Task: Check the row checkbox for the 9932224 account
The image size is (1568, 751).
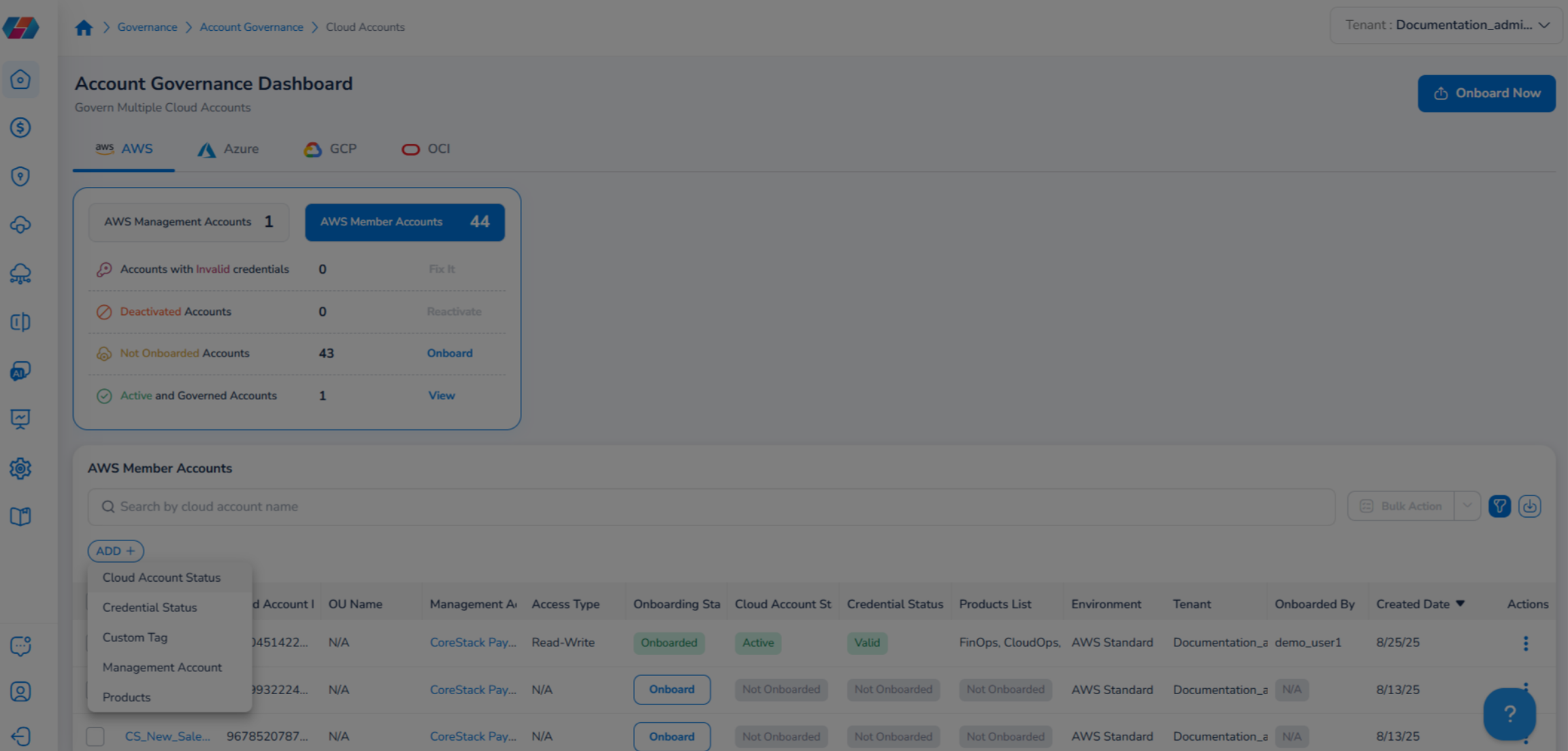Action: point(94,690)
